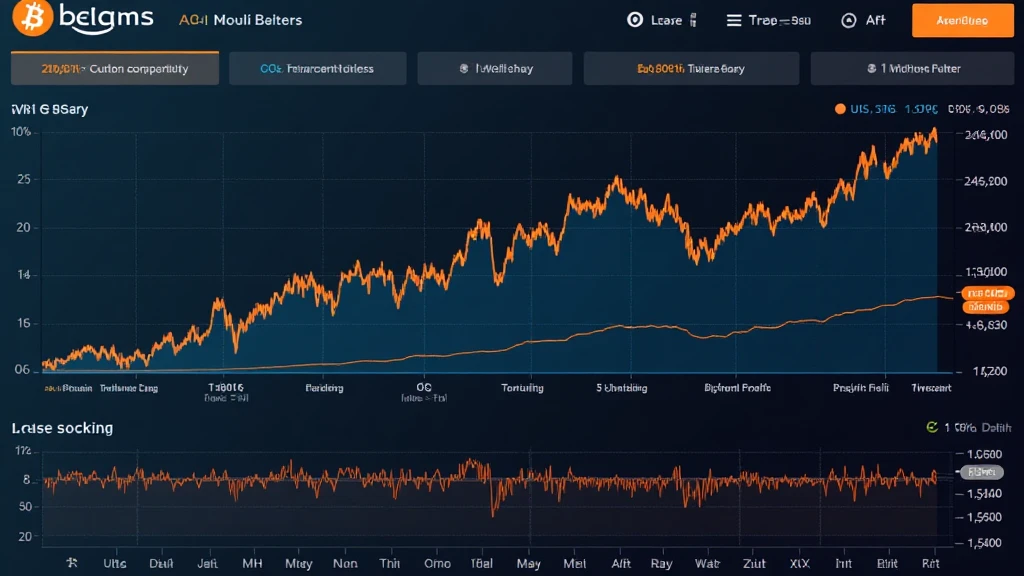Open the Tiltere Sary tab
The width and height of the screenshot is (1024, 576).
coord(691,69)
